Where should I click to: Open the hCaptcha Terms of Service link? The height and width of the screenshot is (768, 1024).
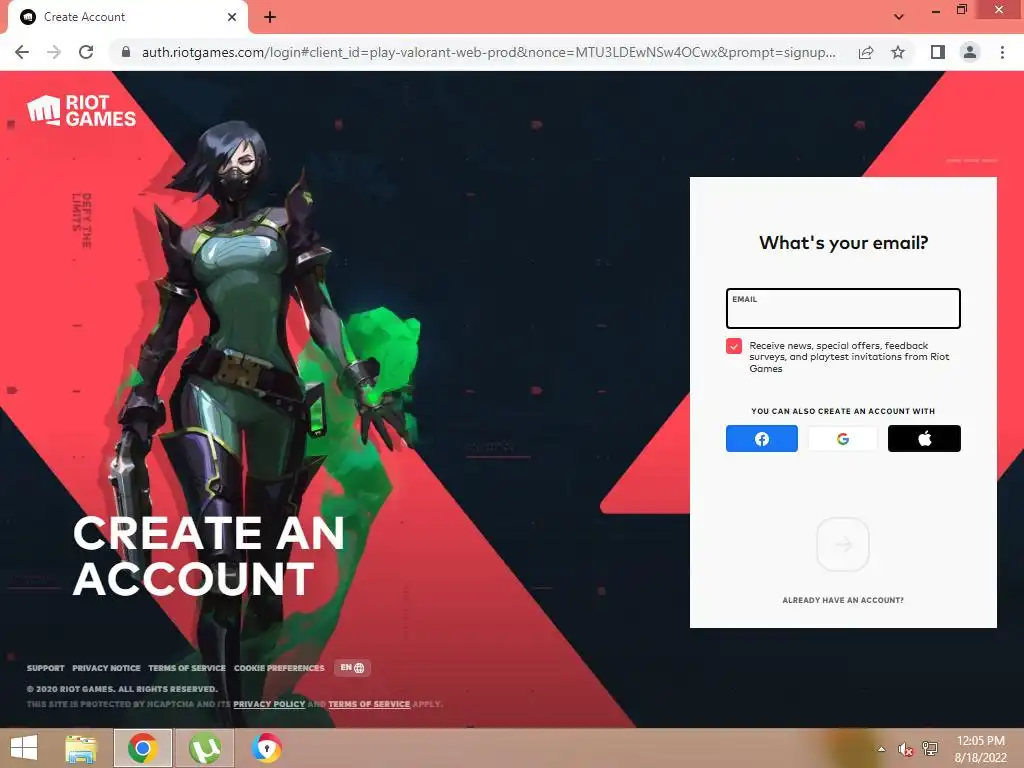[x=369, y=704]
